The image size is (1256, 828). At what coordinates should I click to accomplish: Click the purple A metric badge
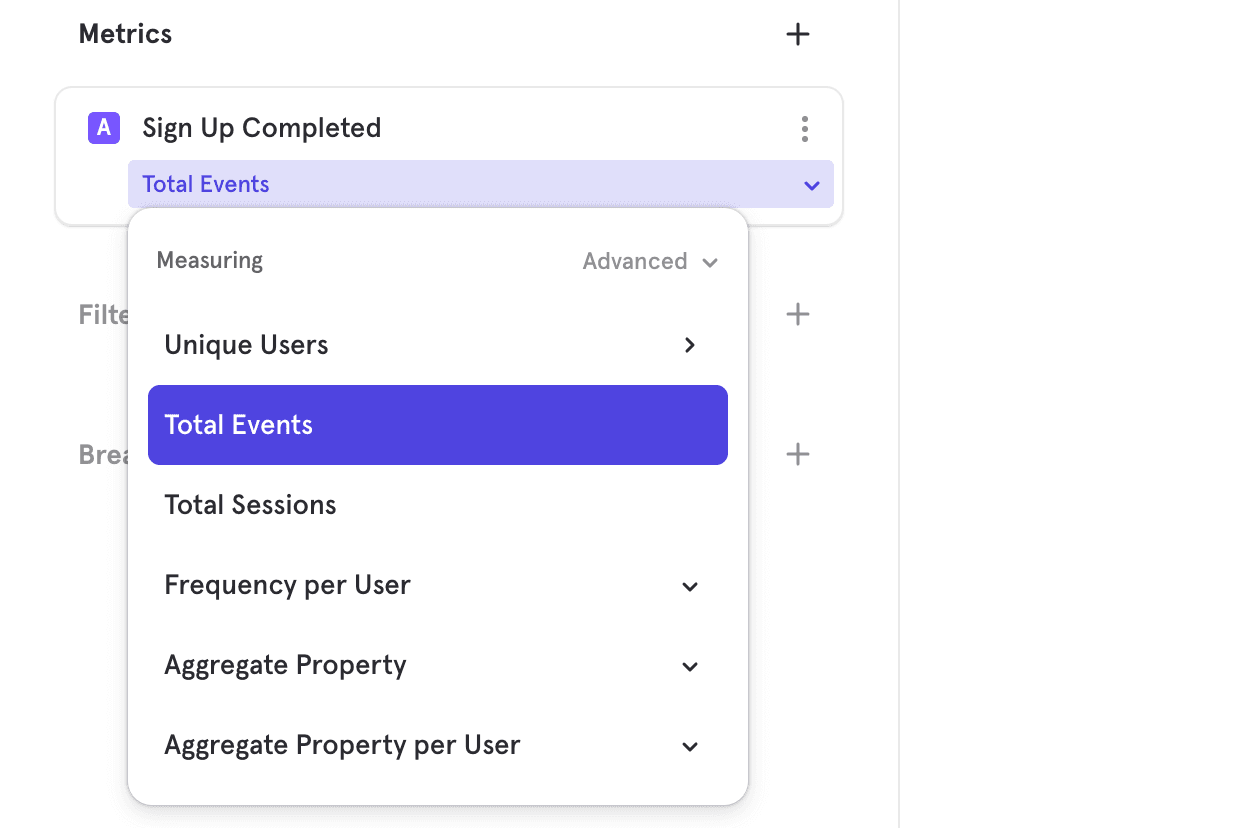tap(104, 128)
